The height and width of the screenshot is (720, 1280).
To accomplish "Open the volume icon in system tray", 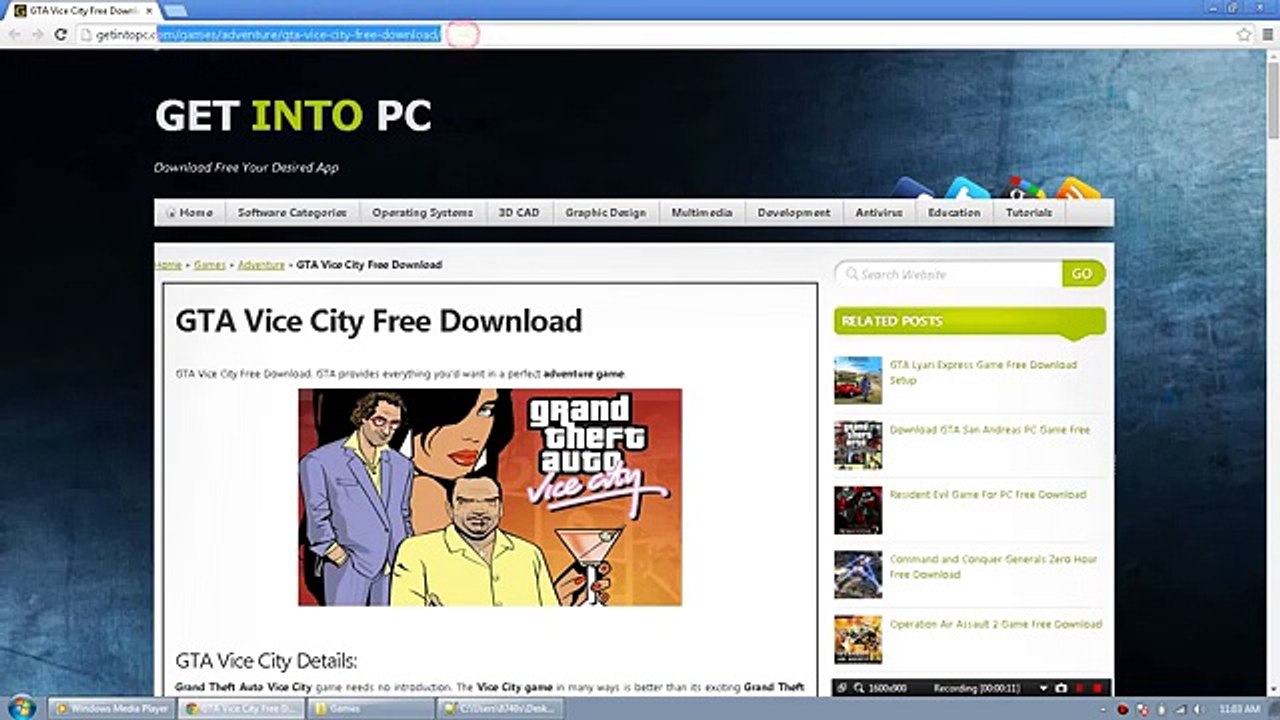I will (1198, 709).
